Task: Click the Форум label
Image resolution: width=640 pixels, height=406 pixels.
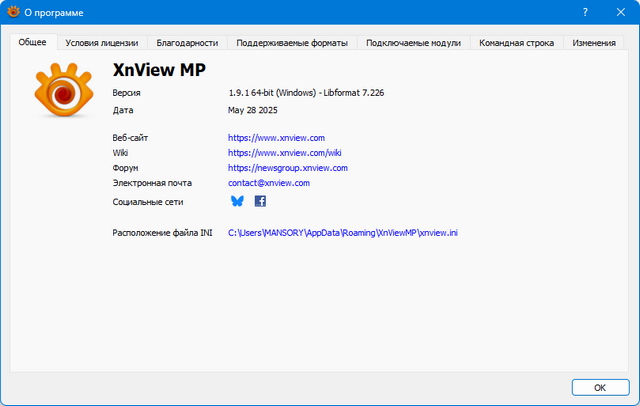Action: pyautogui.click(x=125, y=168)
